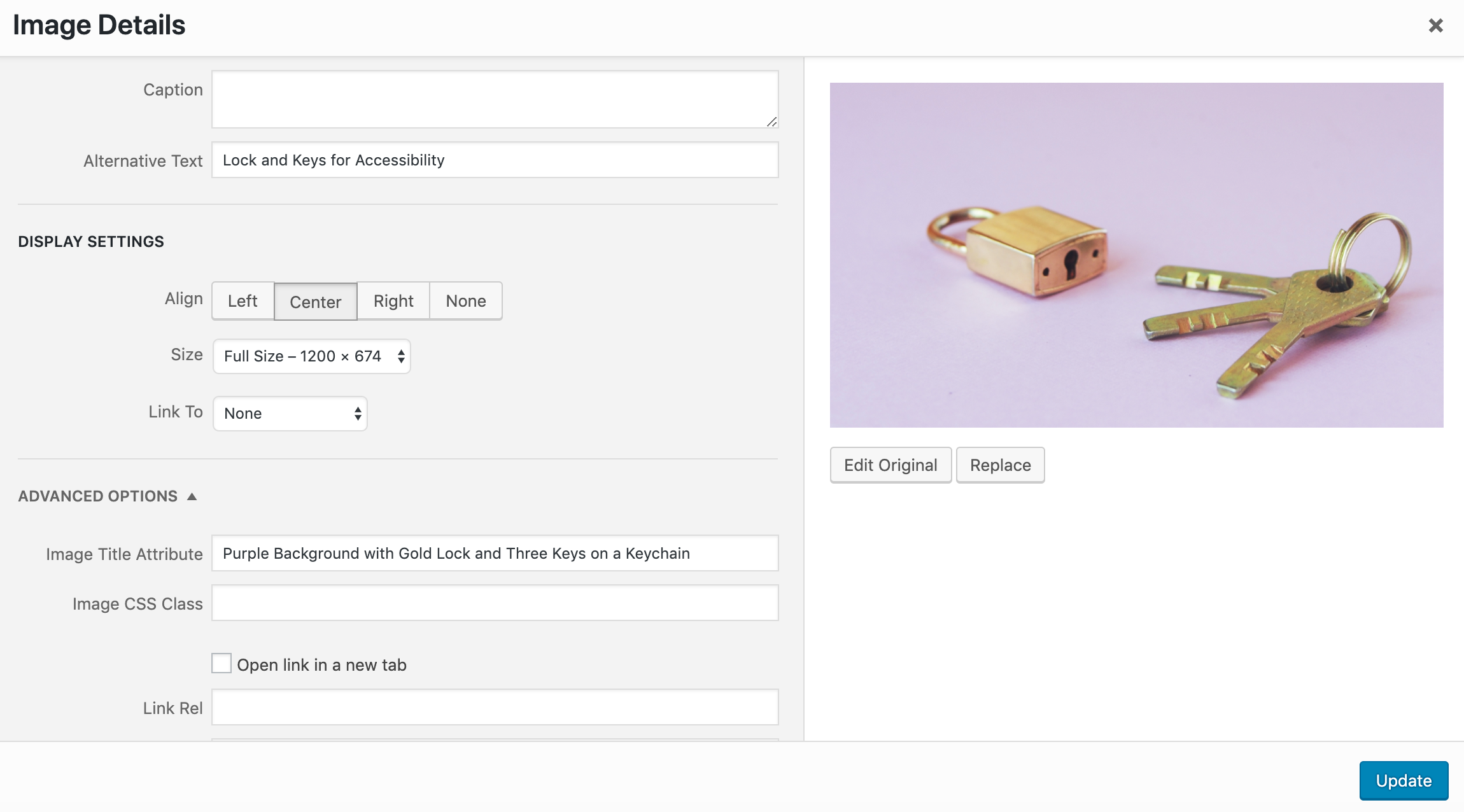The height and width of the screenshot is (812, 1464).
Task: Click the Left alignment icon
Action: pos(242,300)
